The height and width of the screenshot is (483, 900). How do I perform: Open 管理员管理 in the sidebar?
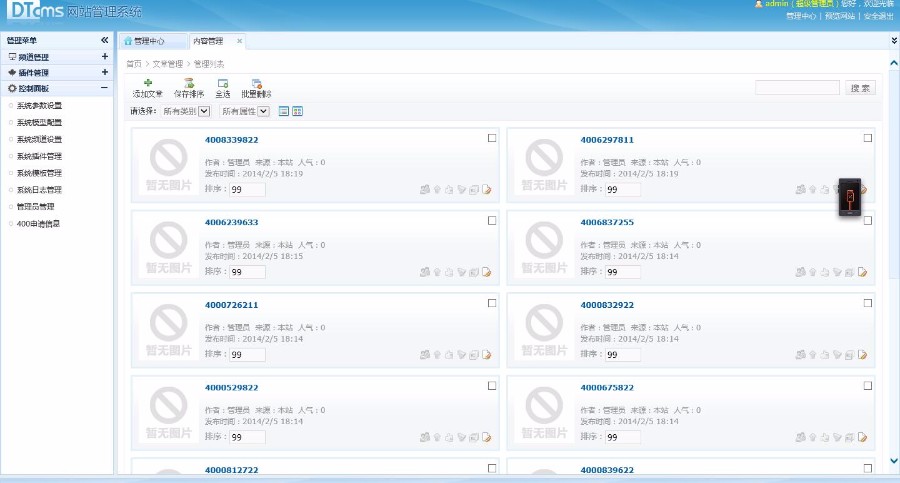(x=35, y=207)
